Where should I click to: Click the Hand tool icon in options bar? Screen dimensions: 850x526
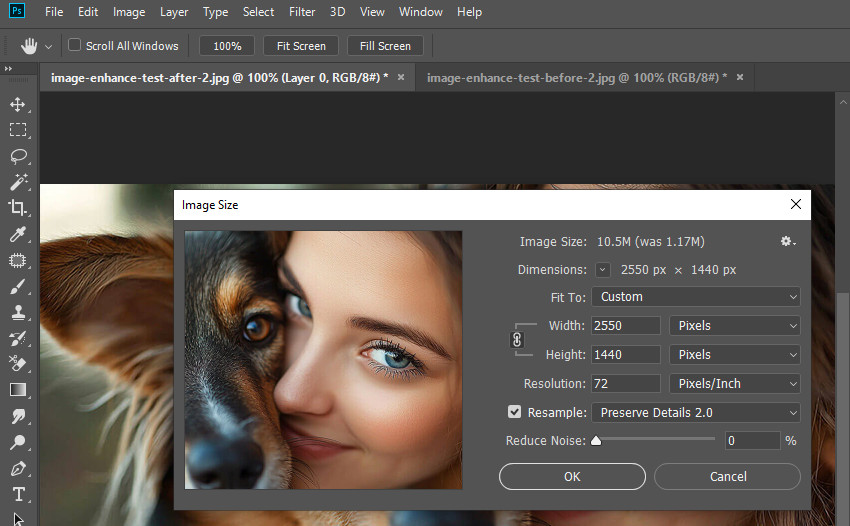pyautogui.click(x=29, y=46)
